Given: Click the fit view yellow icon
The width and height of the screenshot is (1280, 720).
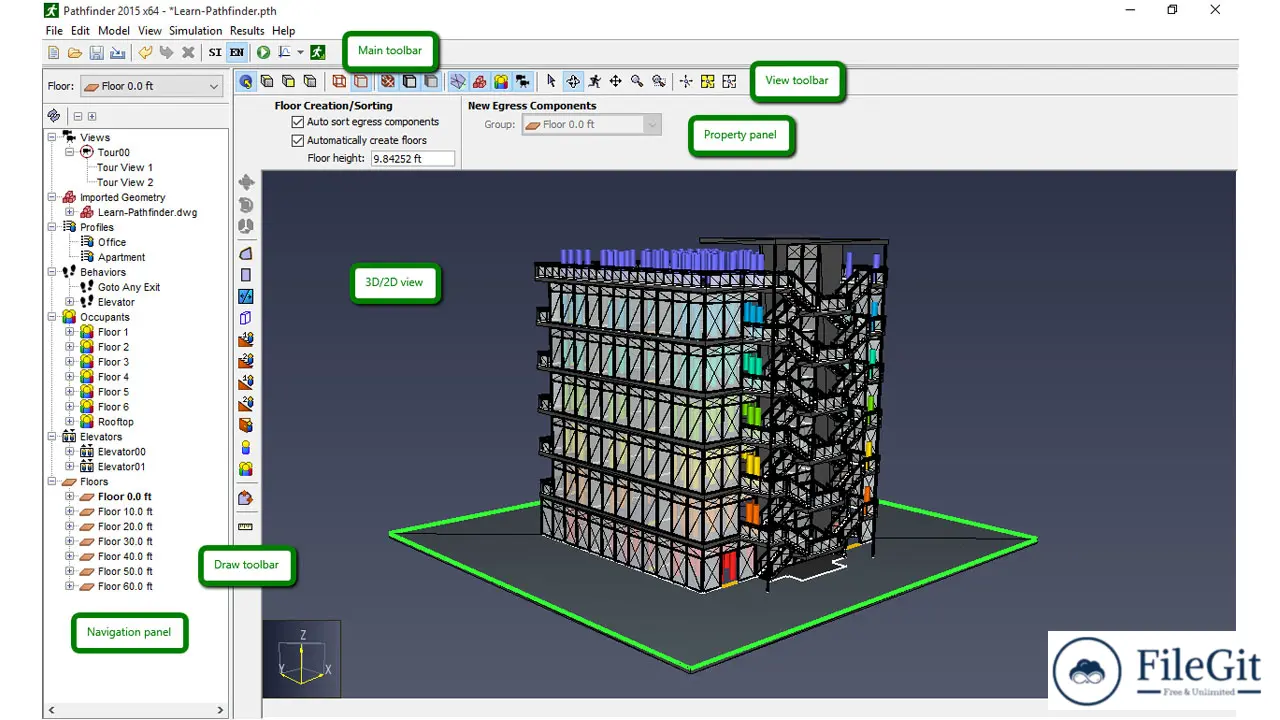Looking at the screenshot, I should (708, 82).
